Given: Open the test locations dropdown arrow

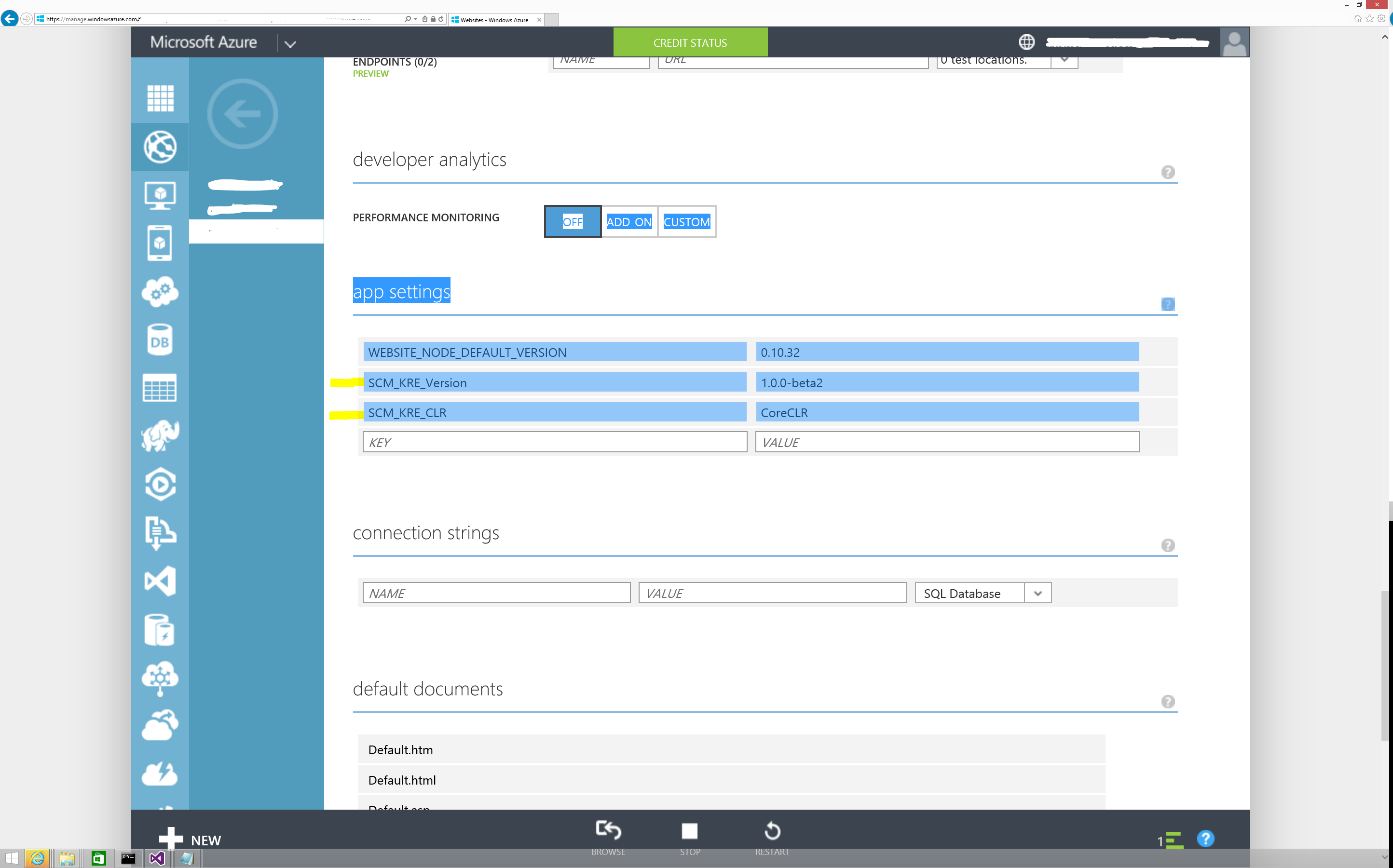Looking at the screenshot, I should [1065, 60].
